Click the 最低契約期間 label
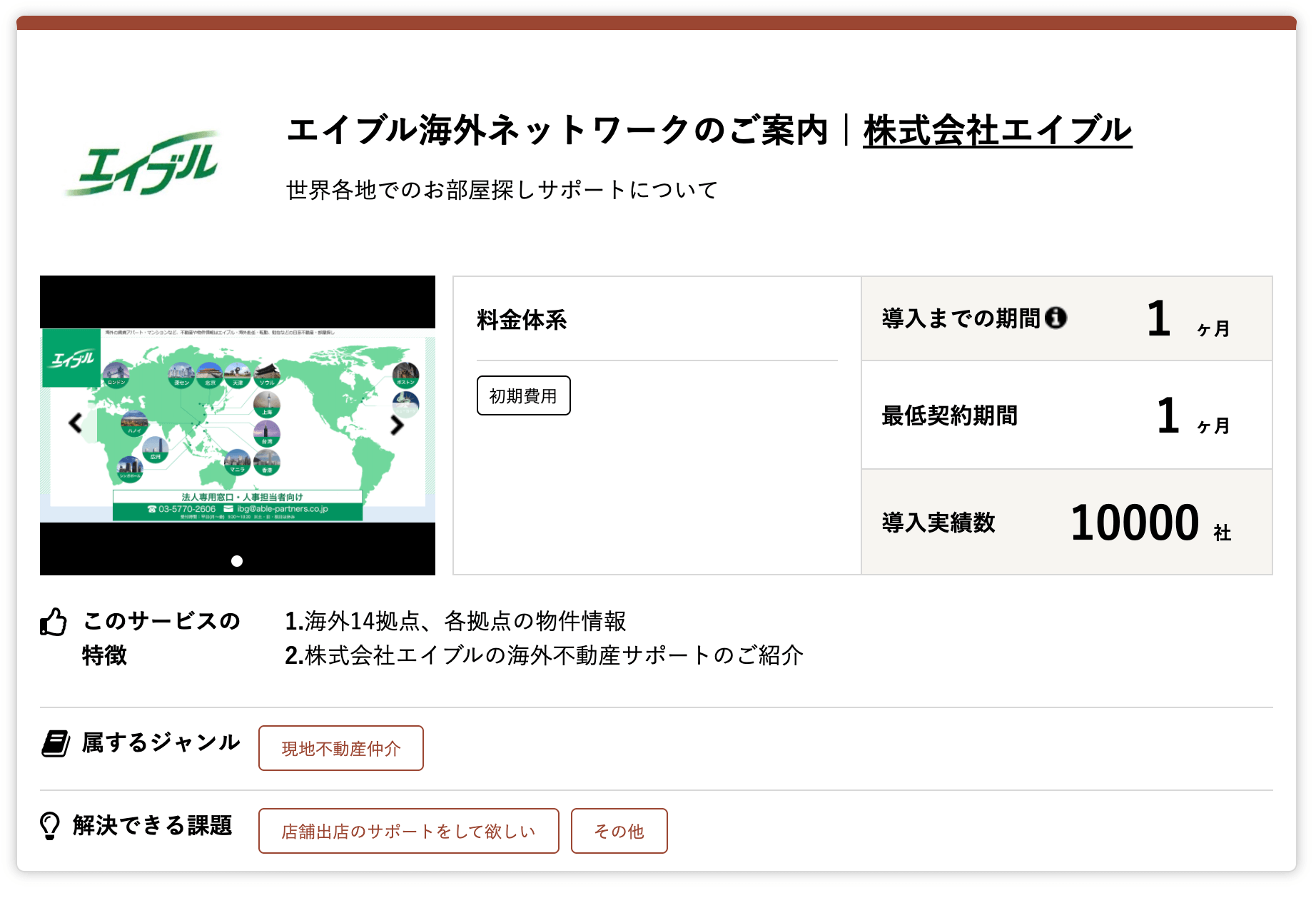1316x898 pixels. coord(949,415)
